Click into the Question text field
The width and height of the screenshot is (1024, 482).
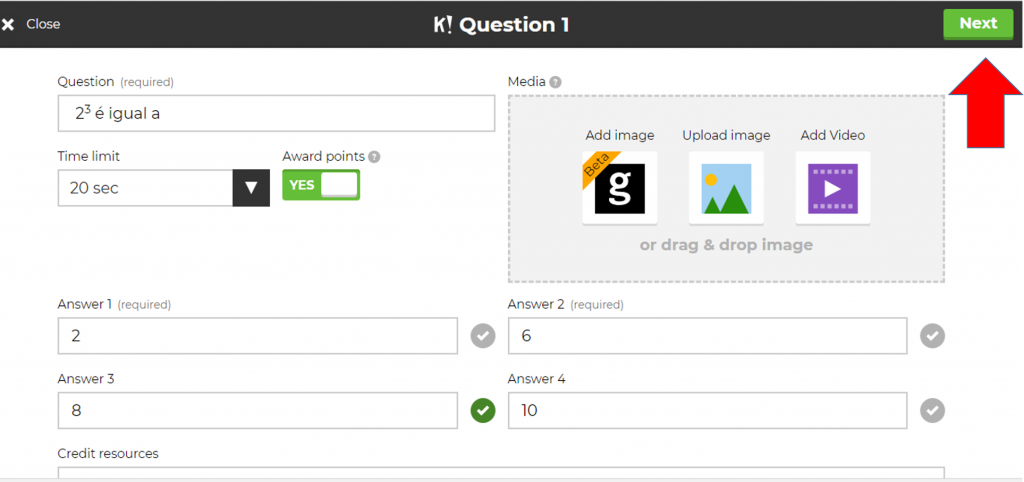[276, 114]
